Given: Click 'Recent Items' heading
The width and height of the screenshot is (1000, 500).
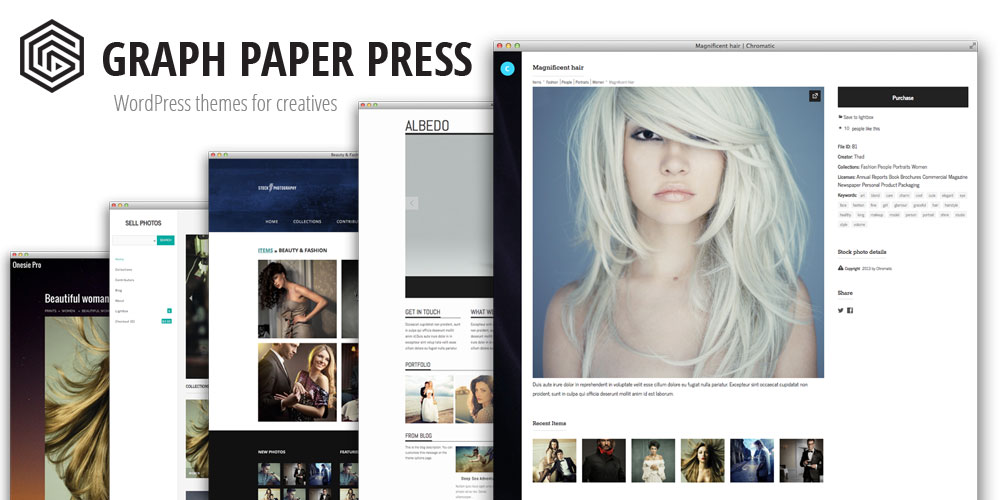Looking at the screenshot, I should click(549, 423).
